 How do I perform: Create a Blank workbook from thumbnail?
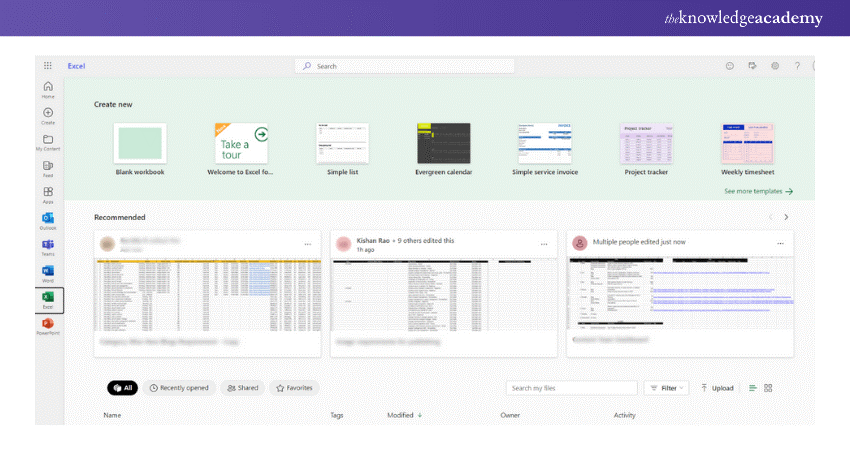(140, 144)
